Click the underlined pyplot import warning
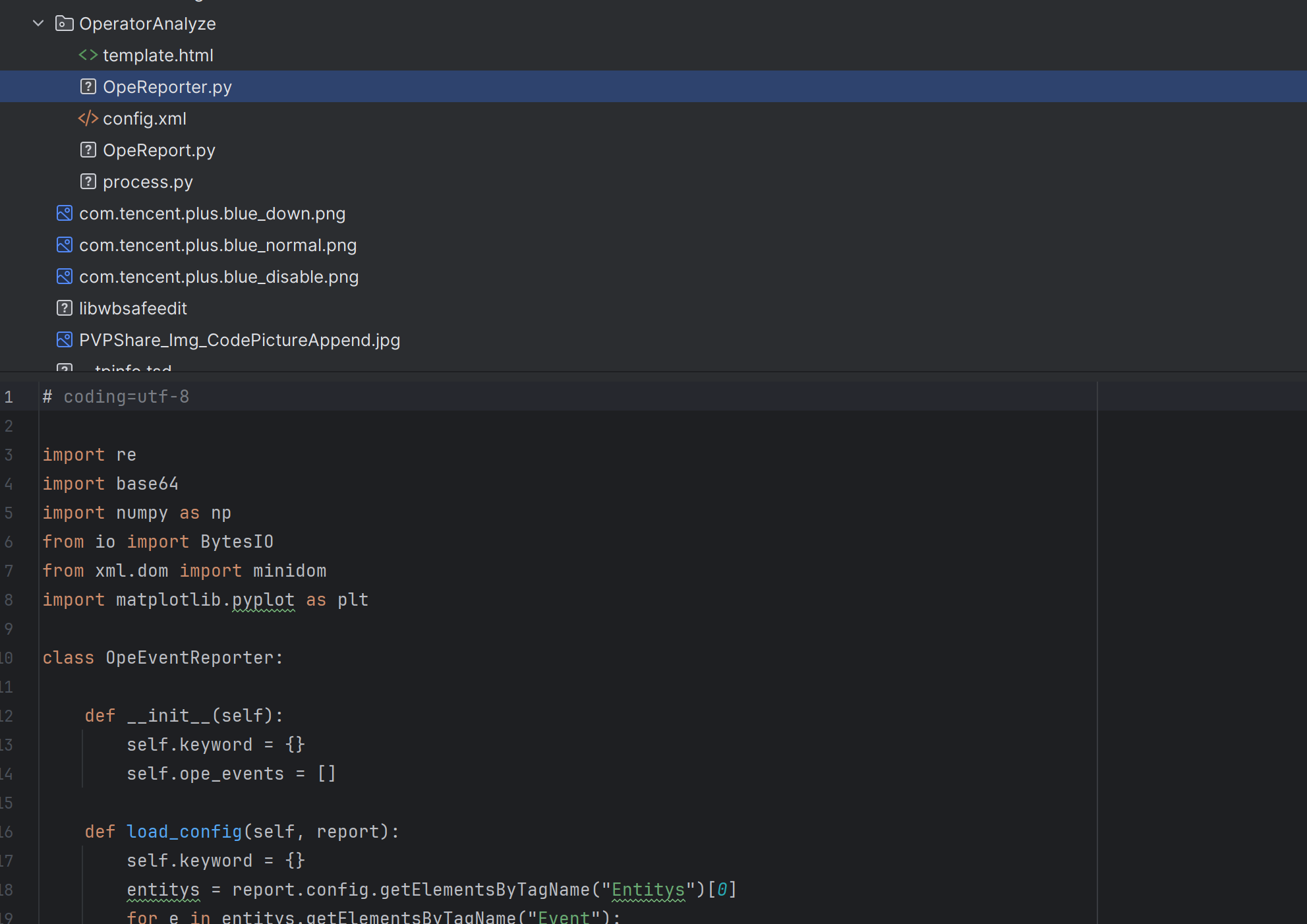 (264, 600)
